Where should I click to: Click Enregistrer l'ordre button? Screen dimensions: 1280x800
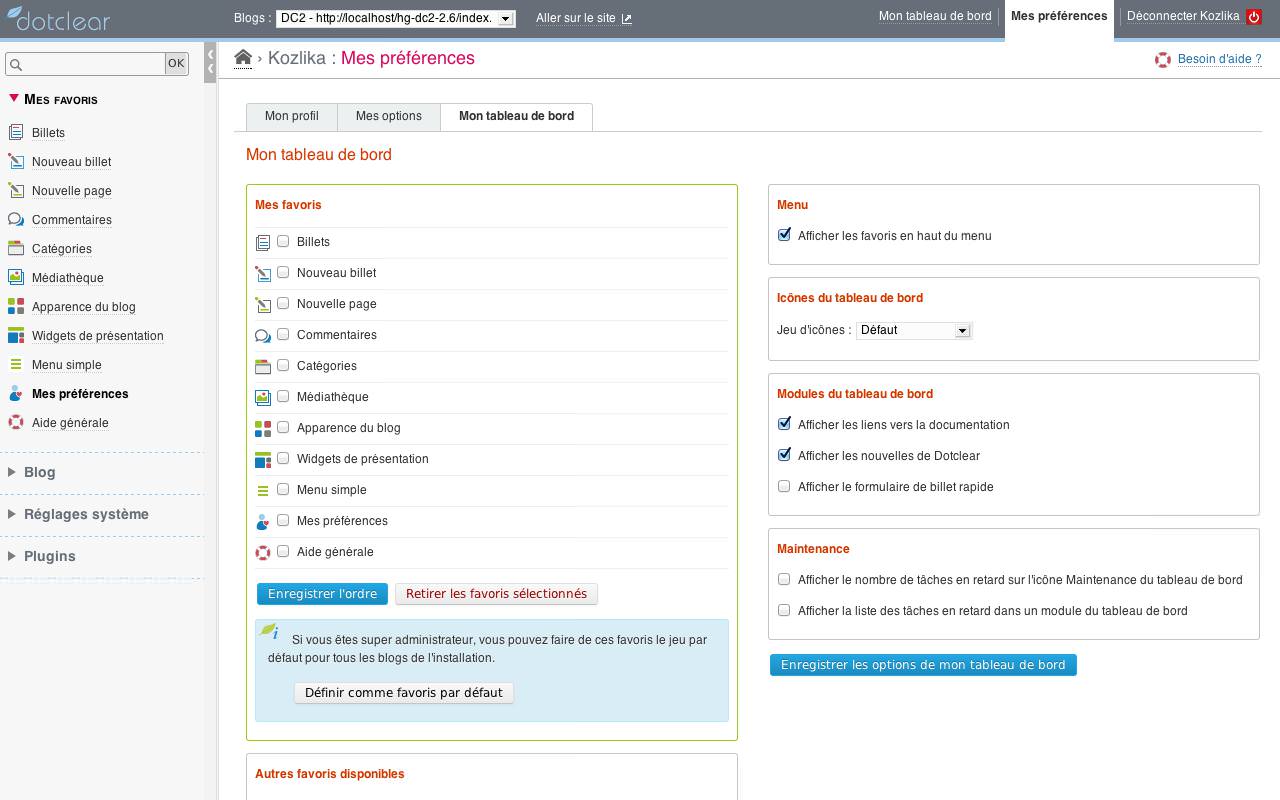[322, 594]
